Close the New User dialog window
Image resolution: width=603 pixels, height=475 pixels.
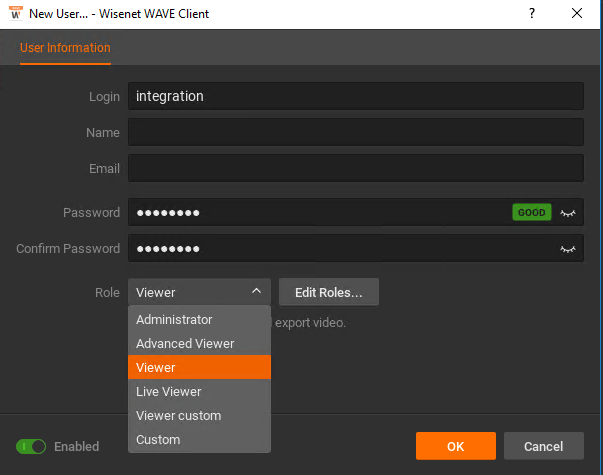(x=576, y=13)
